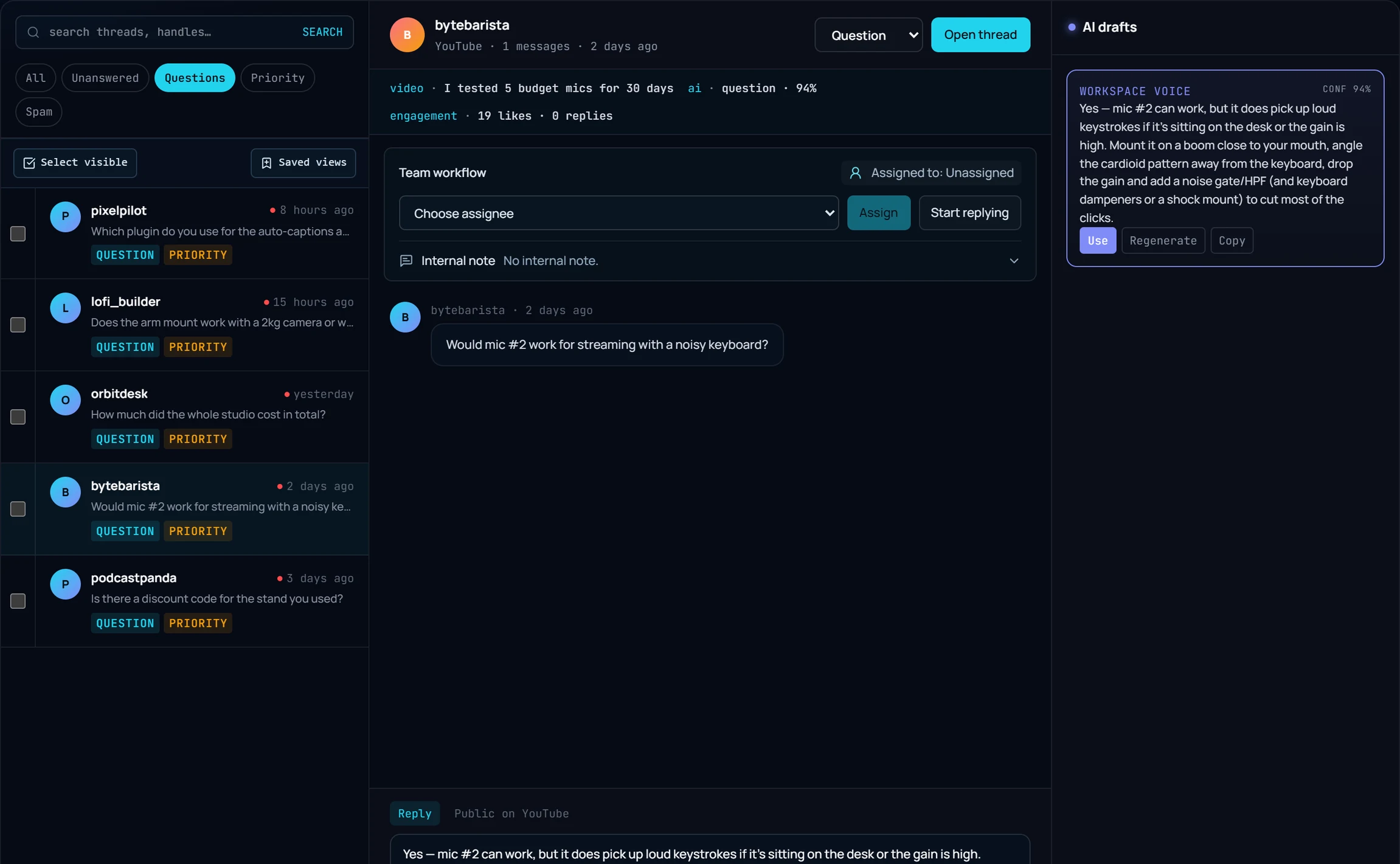The width and height of the screenshot is (1400, 864).
Task: Click the assignee person icon
Action: click(855, 173)
